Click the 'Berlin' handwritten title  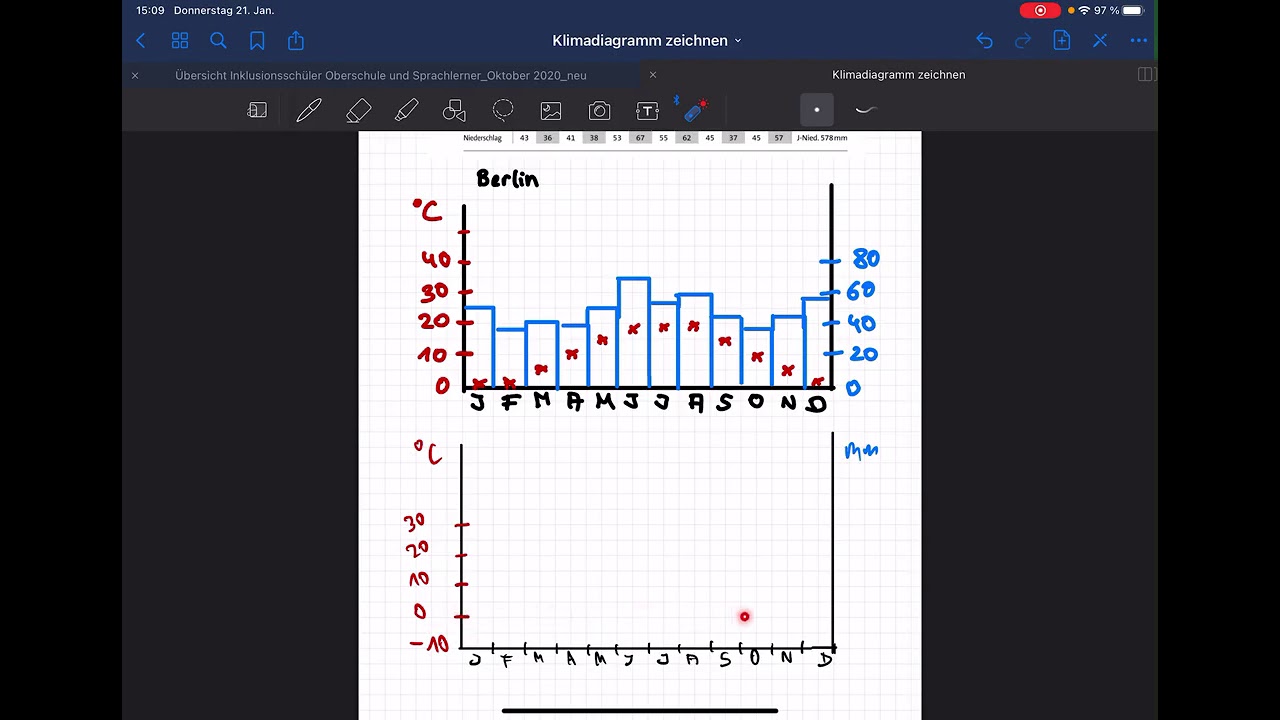pos(507,178)
